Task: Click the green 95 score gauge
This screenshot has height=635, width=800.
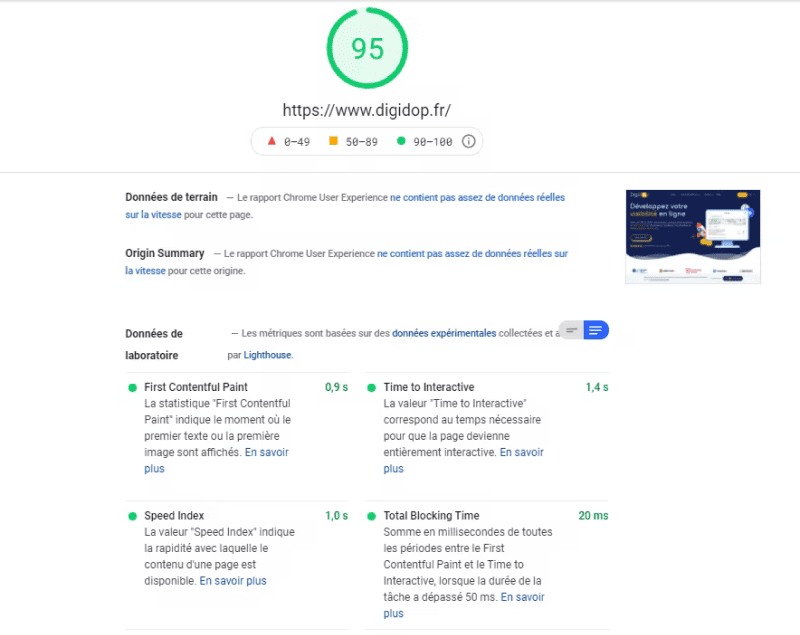Action: pyautogui.click(x=367, y=48)
